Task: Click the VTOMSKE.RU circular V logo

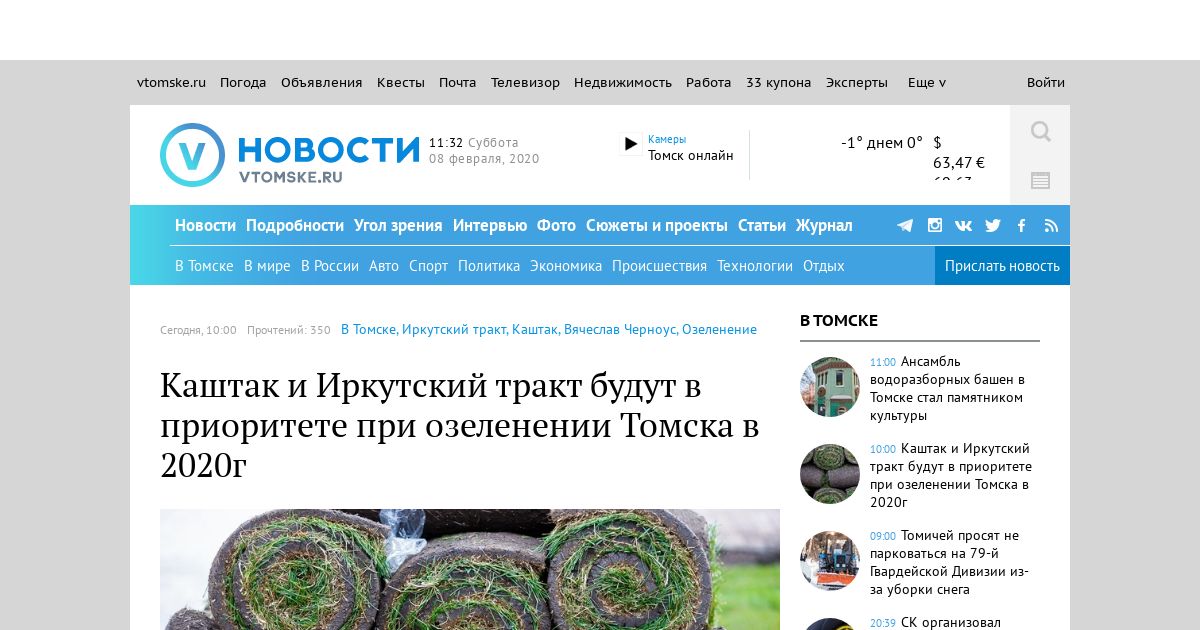Action: coord(192,155)
